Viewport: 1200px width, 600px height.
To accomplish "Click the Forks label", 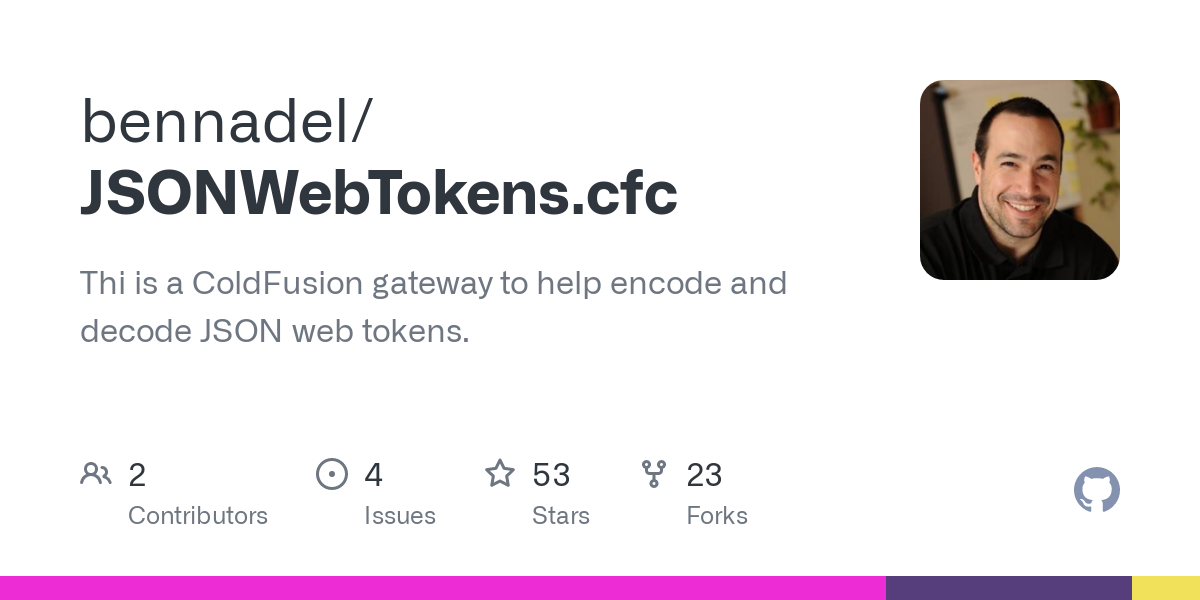I will 717,516.
